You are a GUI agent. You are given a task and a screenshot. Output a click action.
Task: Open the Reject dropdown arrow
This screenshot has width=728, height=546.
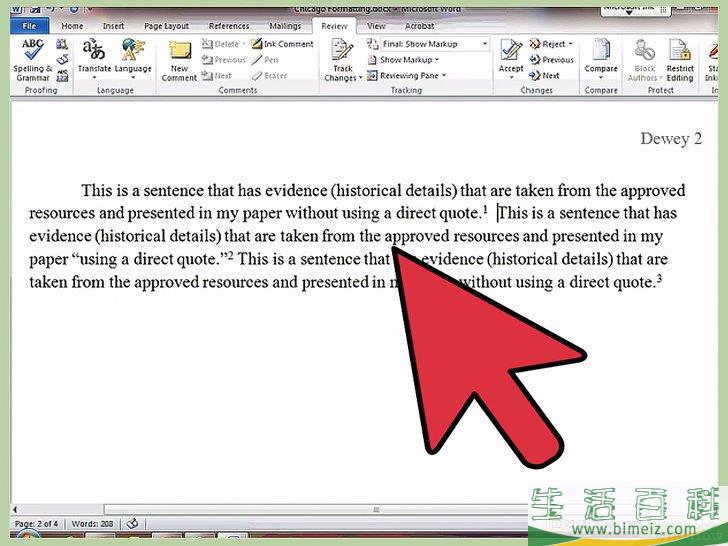pos(570,44)
